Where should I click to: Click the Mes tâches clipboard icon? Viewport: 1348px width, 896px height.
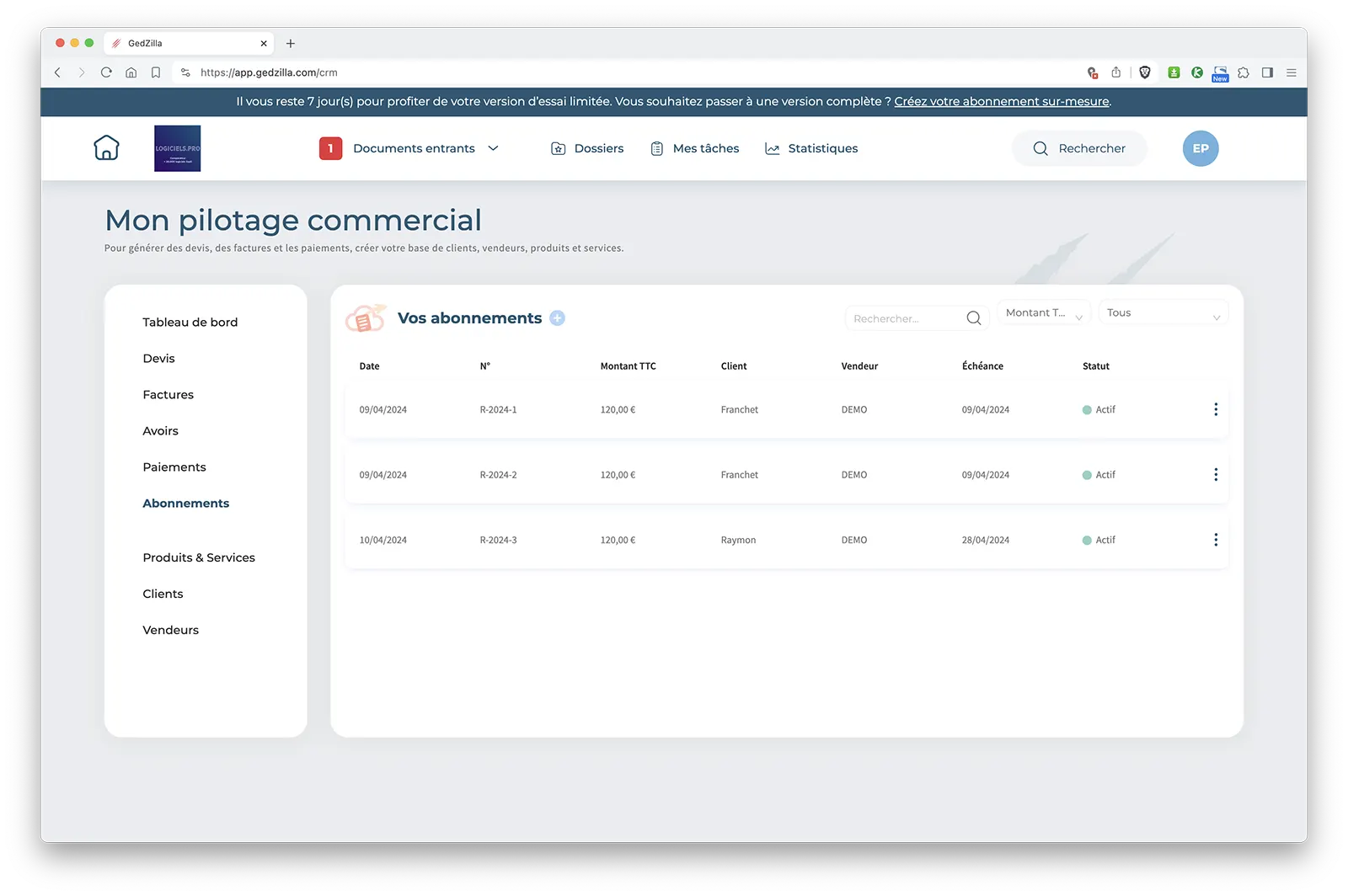pyautogui.click(x=657, y=148)
